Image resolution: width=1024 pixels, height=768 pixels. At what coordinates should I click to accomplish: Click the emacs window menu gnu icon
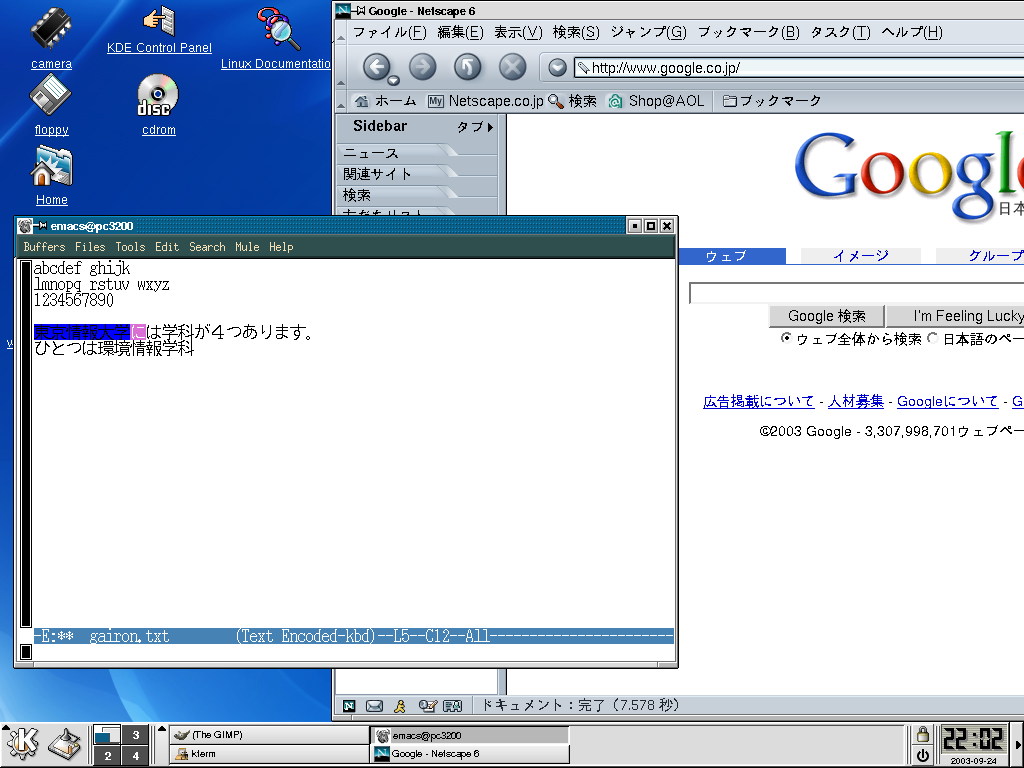click(25, 226)
